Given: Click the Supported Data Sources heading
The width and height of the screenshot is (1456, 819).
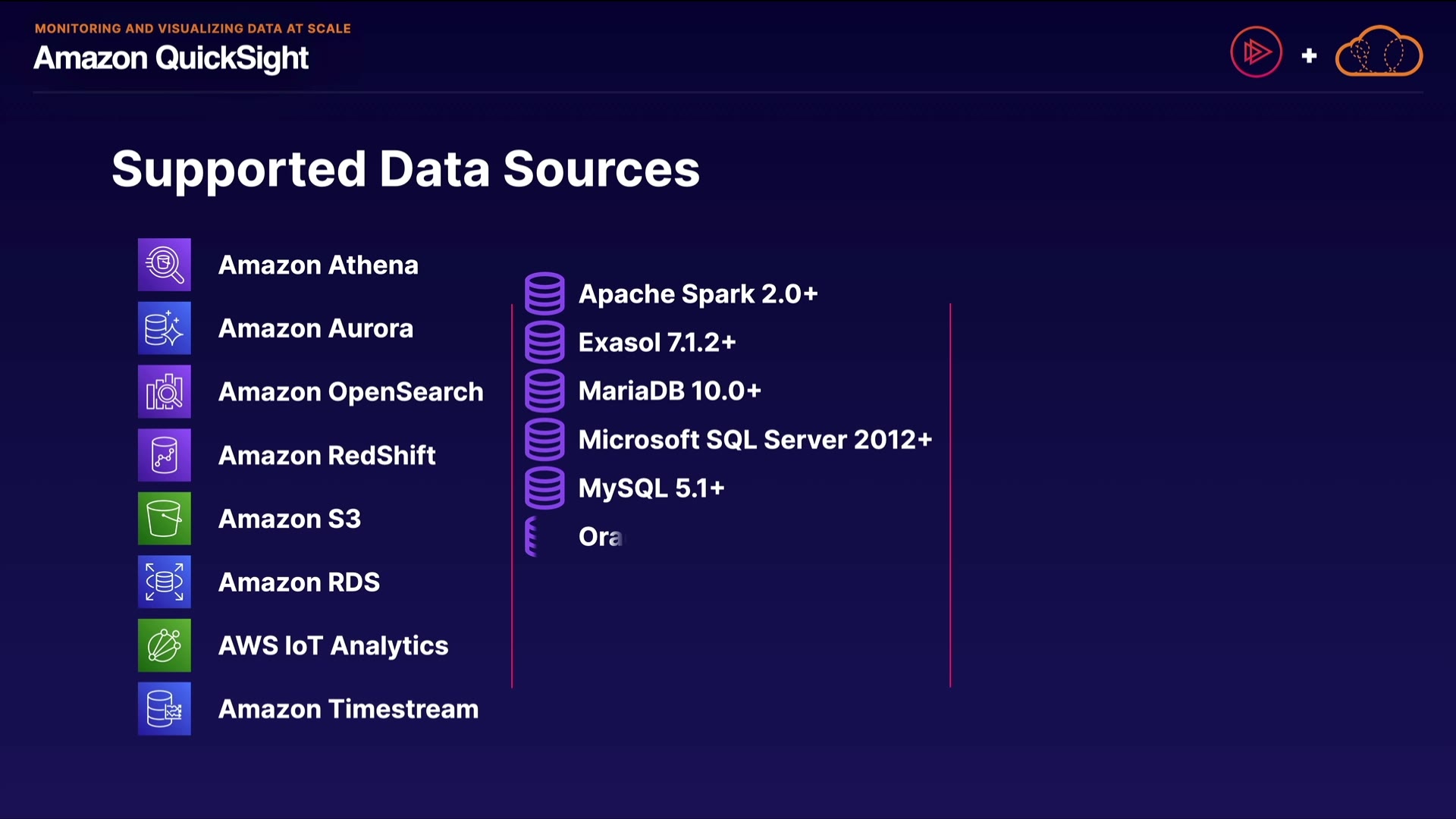Looking at the screenshot, I should tap(405, 168).
